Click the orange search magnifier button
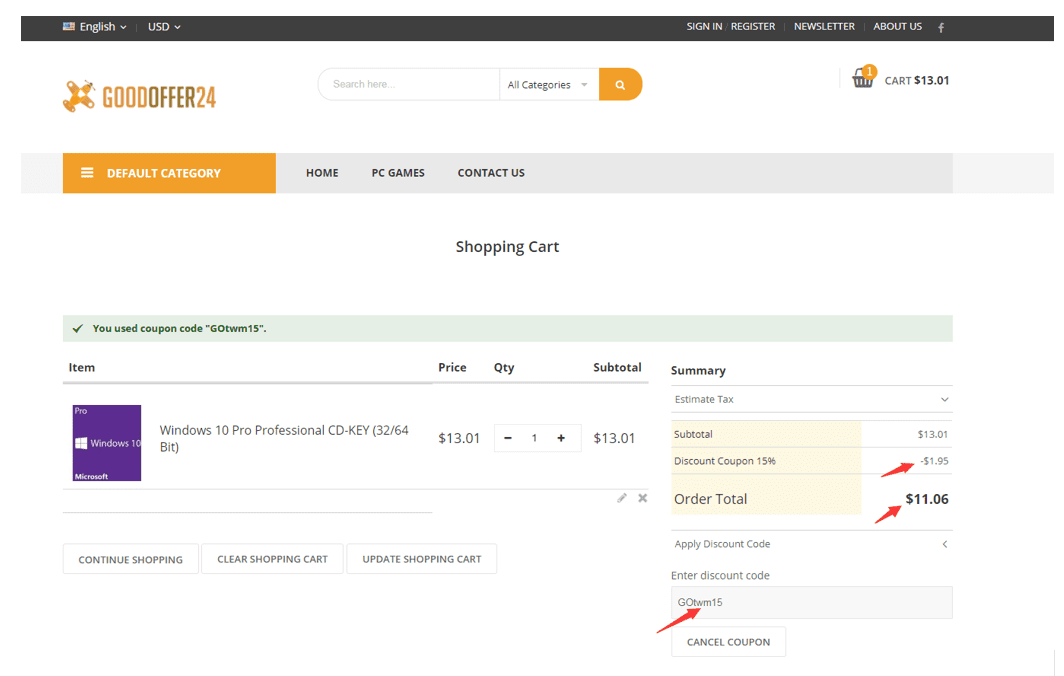1064x676 pixels. (620, 84)
